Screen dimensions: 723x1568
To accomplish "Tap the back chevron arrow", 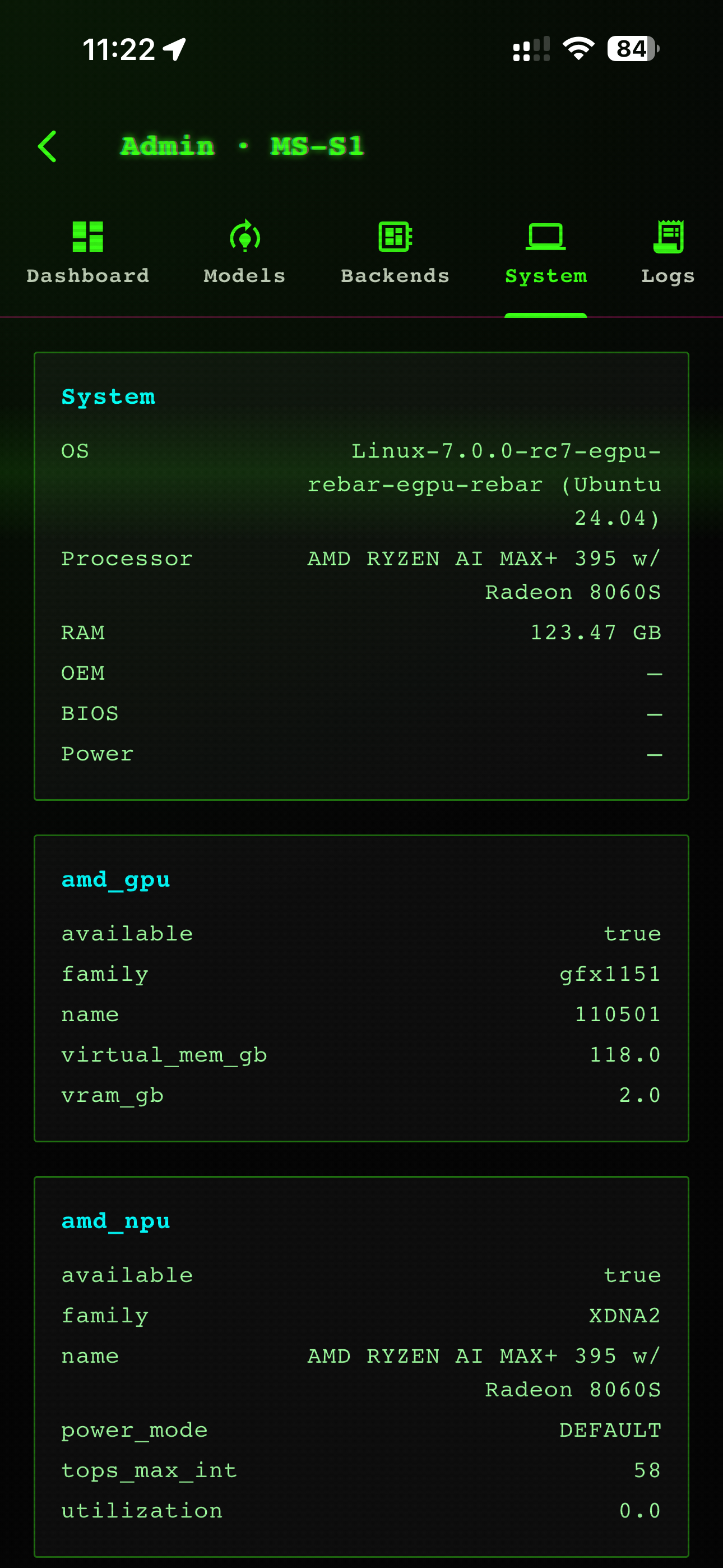I will 48,146.
